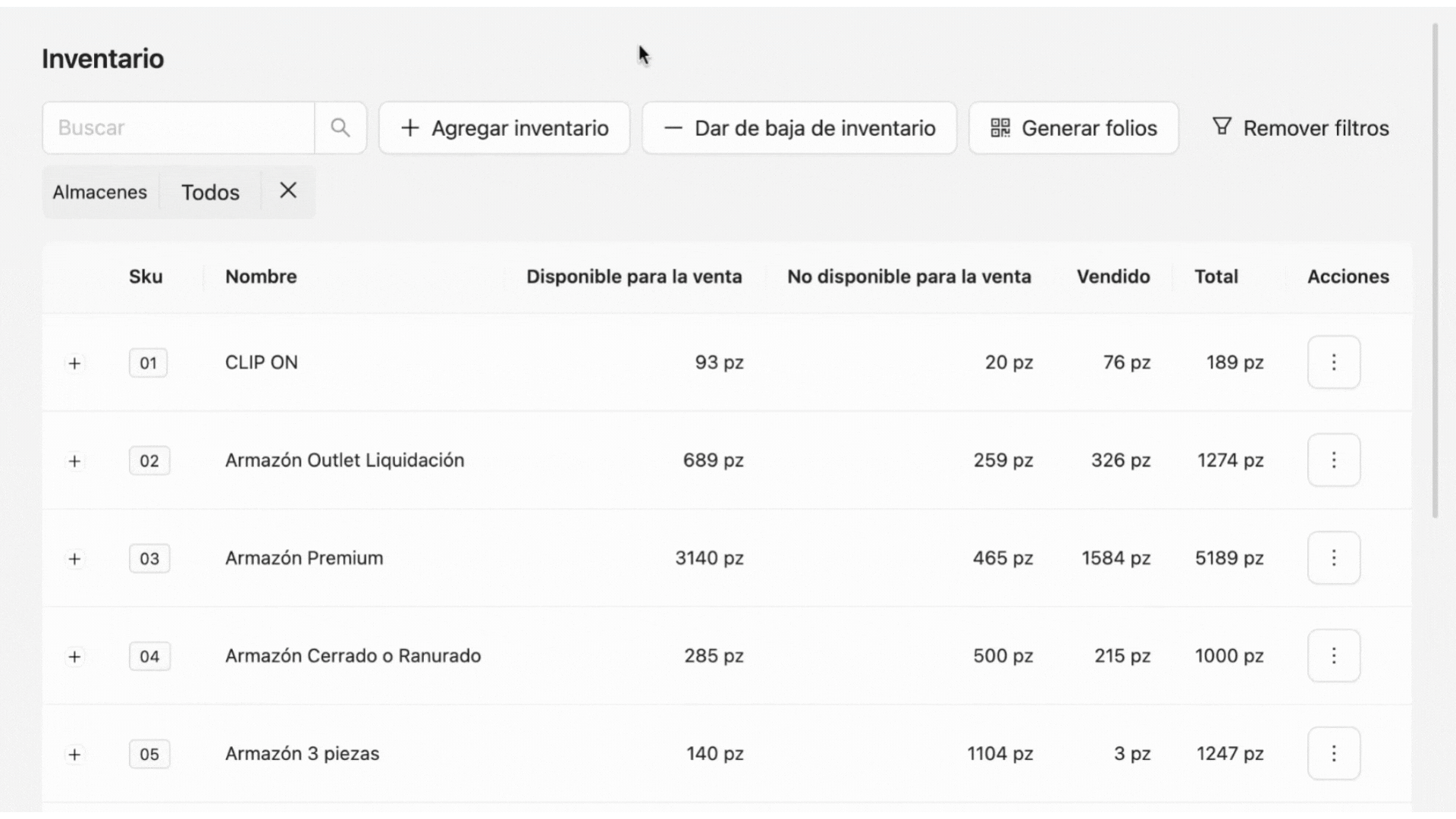Viewport: 1456px width, 819px height.
Task: Click the Generar folios QR button
Action: point(1073,128)
